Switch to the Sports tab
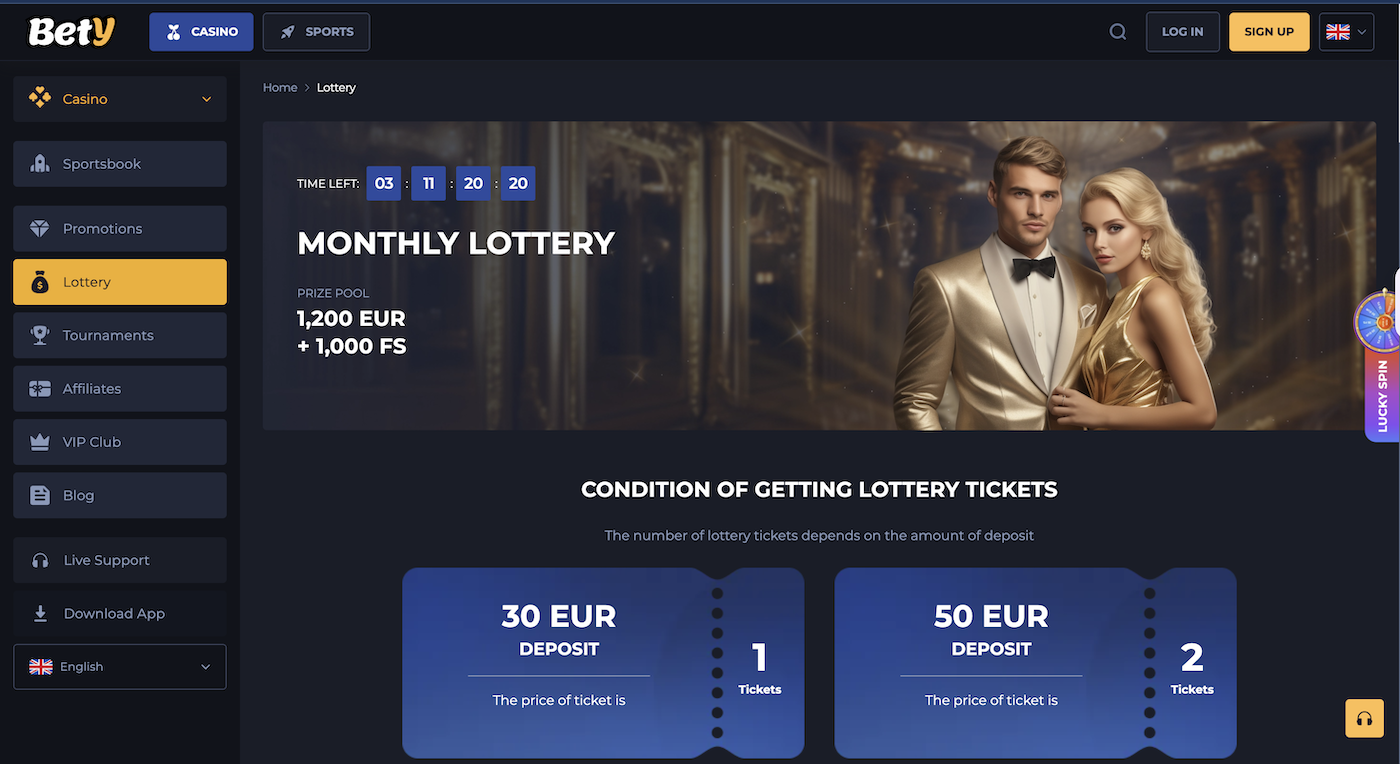Viewport: 1400px width, 764px height. 316,32
